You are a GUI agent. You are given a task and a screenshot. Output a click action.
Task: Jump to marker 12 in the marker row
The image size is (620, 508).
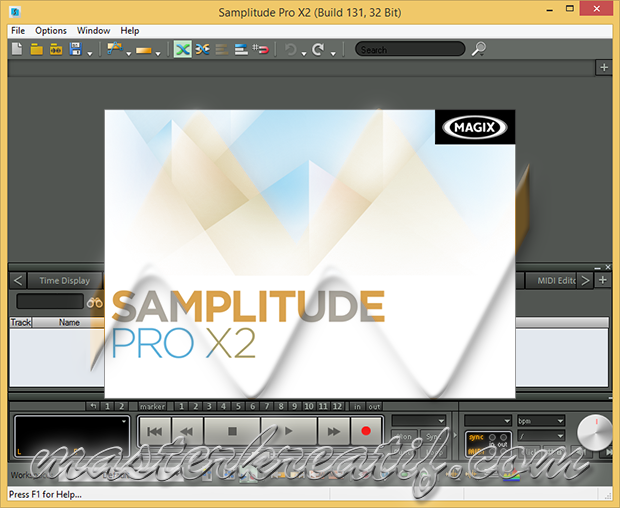pyautogui.click(x=337, y=406)
